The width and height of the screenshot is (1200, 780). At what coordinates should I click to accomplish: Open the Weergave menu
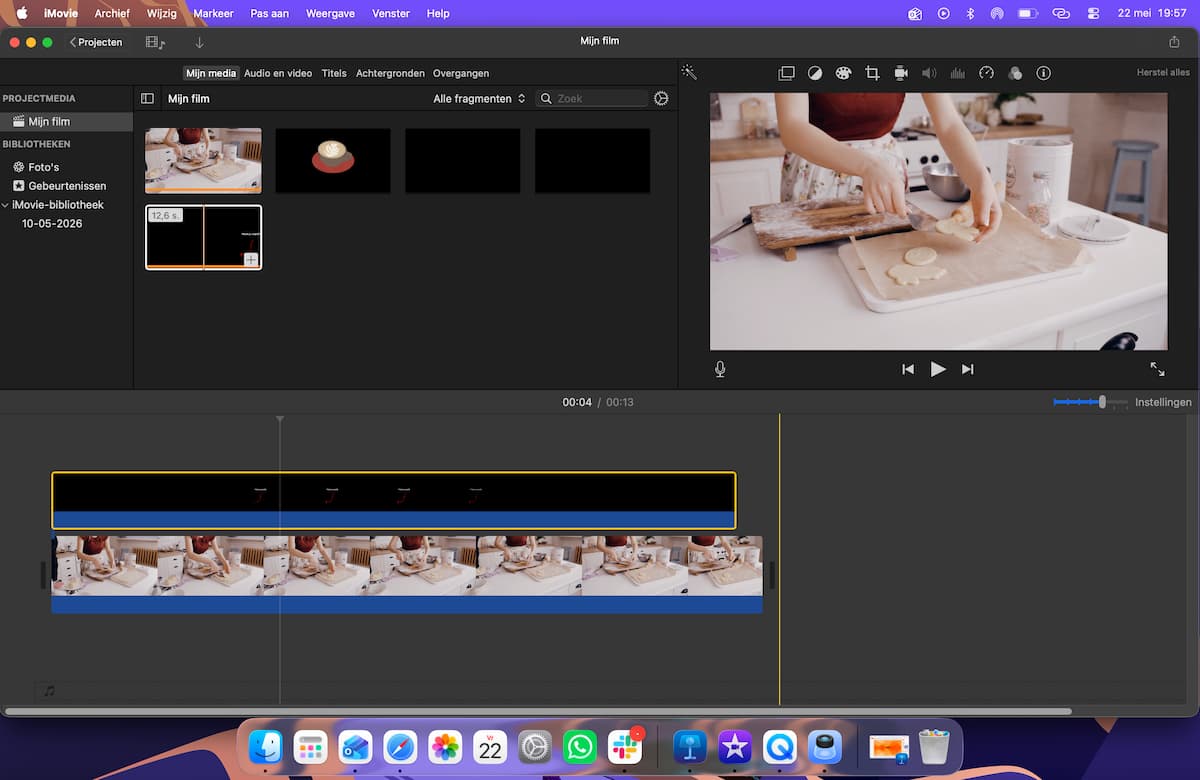pos(329,14)
